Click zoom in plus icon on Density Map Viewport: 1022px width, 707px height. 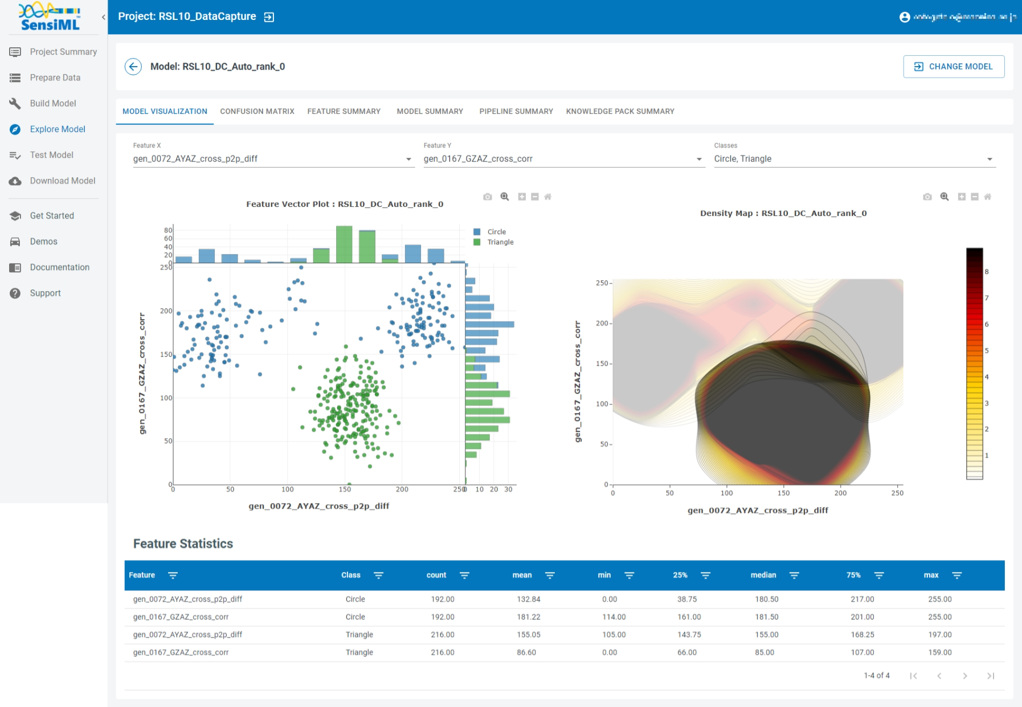[x=961, y=197]
